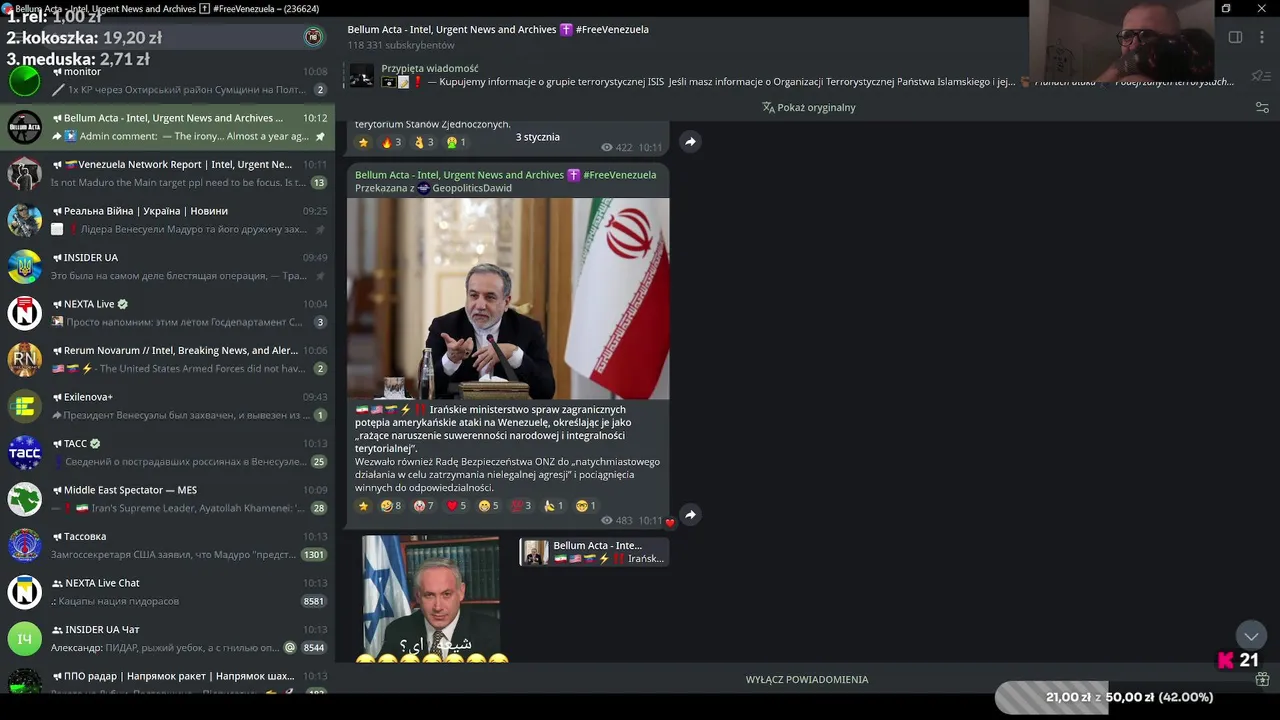This screenshot has width=1280, height=720.
Task: Click forward arrow beside Iranian ministry post
Action: click(690, 515)
